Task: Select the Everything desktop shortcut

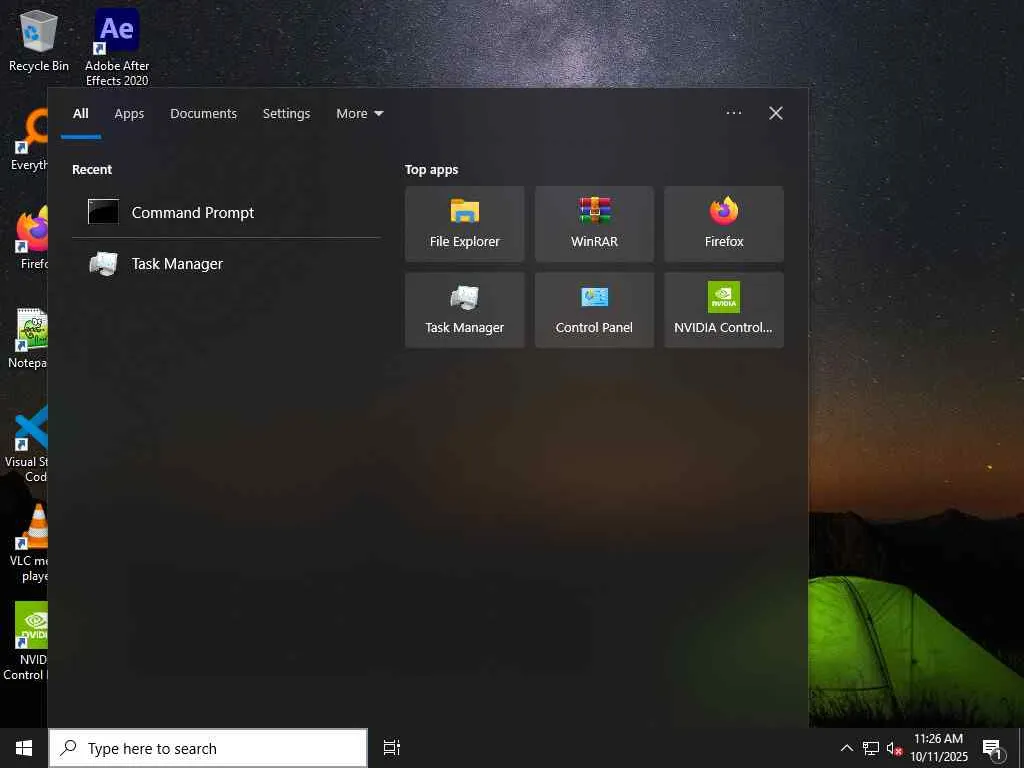Action: (29, 140)
